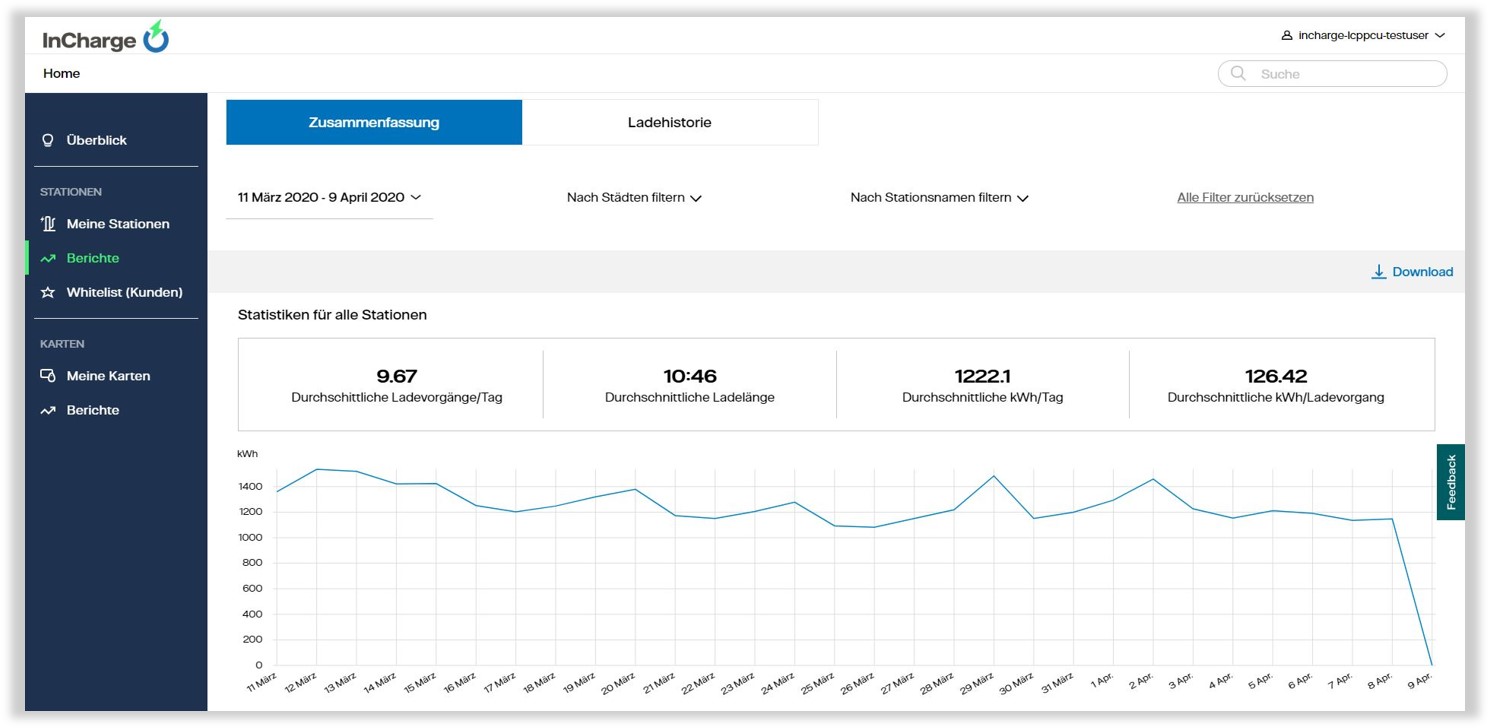Click the download arrow icon
The image size is (1490, 728).
coord(1378,272)
